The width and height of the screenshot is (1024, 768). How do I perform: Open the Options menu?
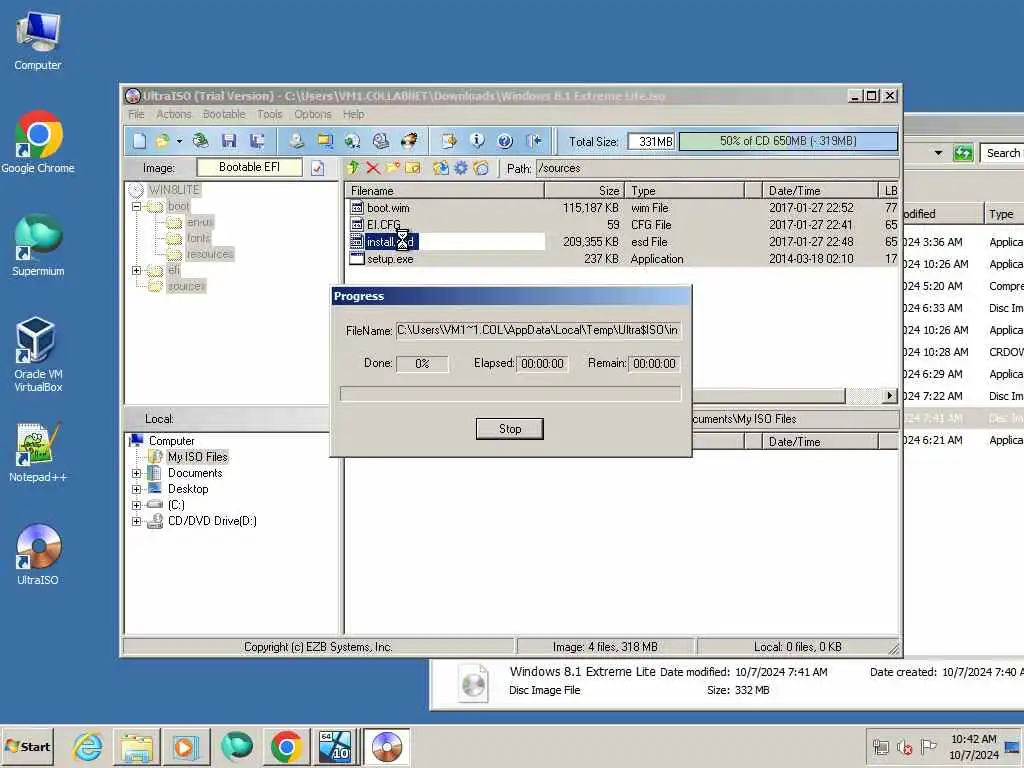(x=313, y=114)
